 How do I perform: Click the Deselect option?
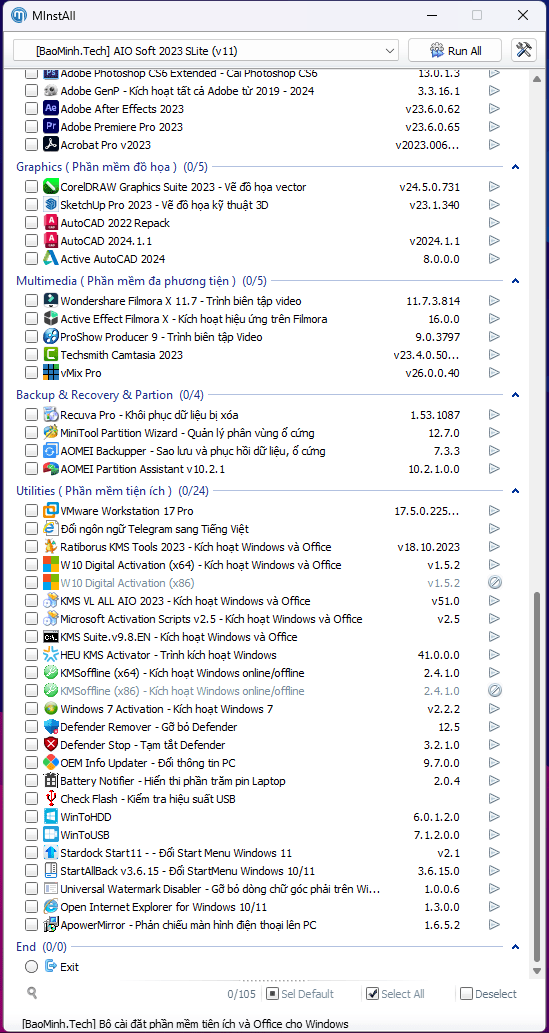[x=488, y=993]
